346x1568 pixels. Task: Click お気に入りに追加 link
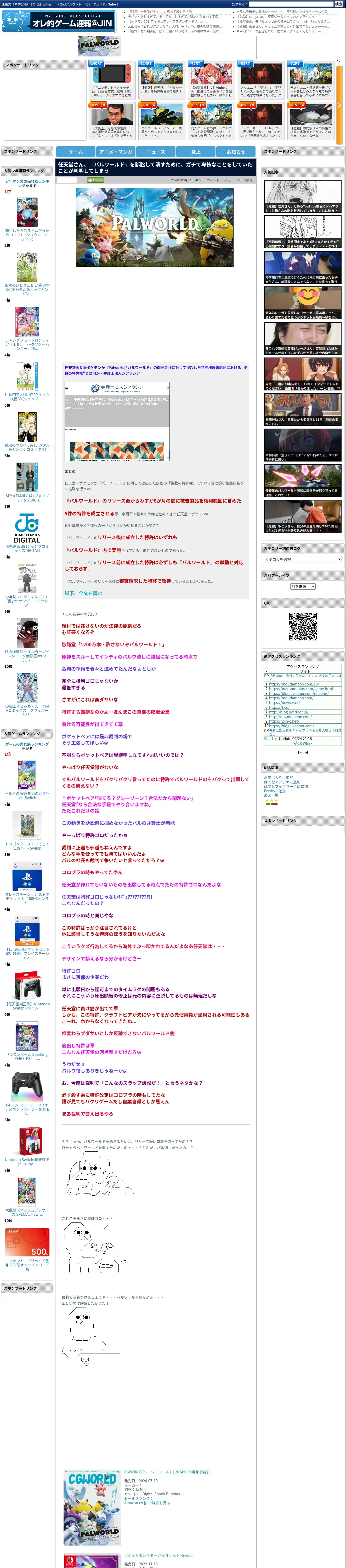pos(278,777)
